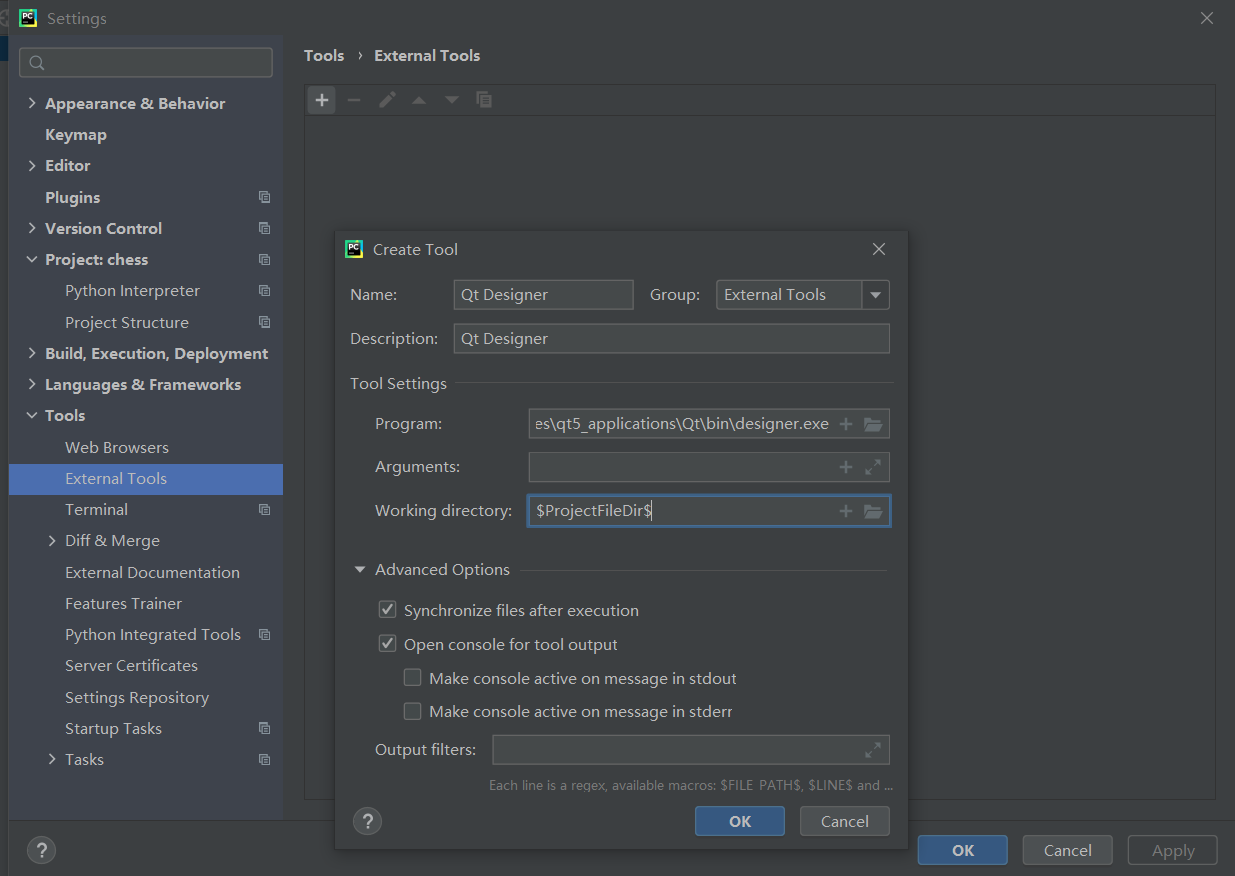Confirm the Create Tool dialog with OK
The width and height of the screenshot is (1235, 876).
pos(739,820)
